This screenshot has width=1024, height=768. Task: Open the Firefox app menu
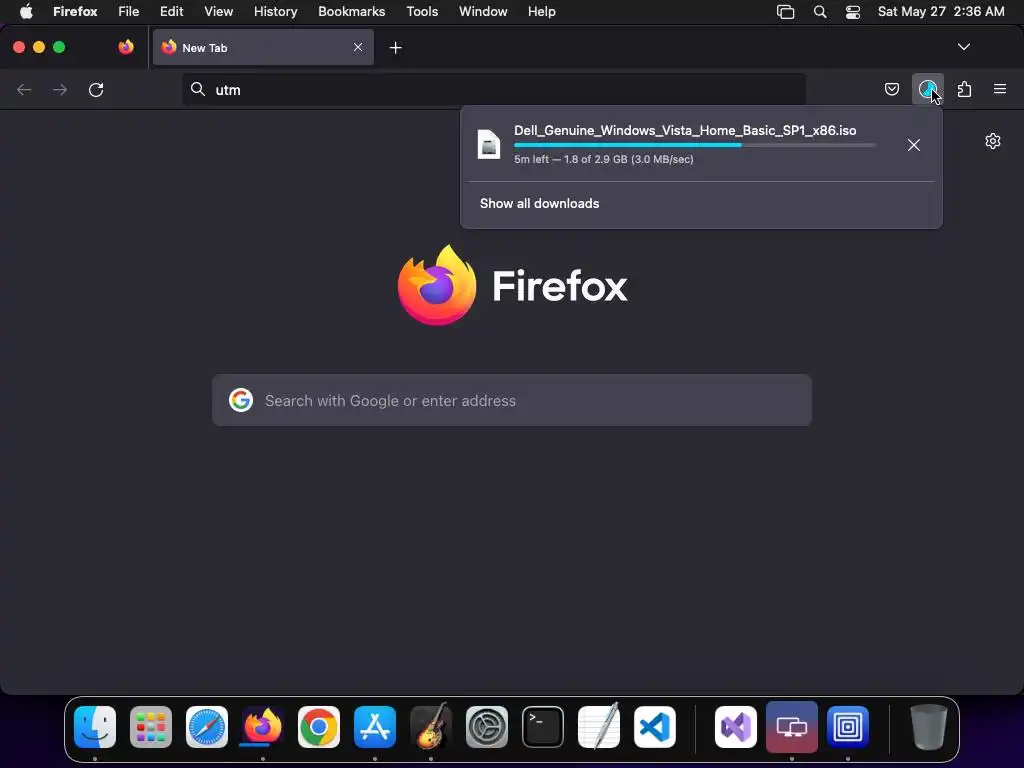(75, 12)
